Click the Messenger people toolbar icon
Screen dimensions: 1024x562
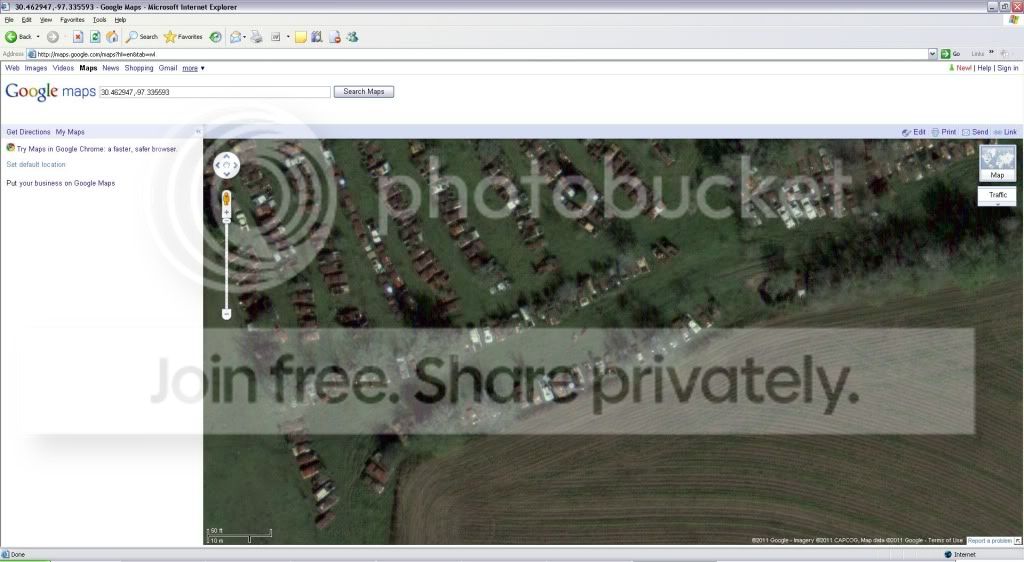[352, 37]
